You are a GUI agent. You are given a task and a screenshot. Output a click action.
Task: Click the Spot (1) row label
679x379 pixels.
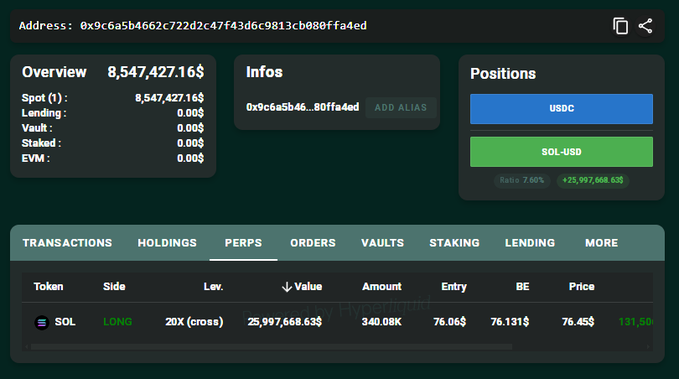45,98
